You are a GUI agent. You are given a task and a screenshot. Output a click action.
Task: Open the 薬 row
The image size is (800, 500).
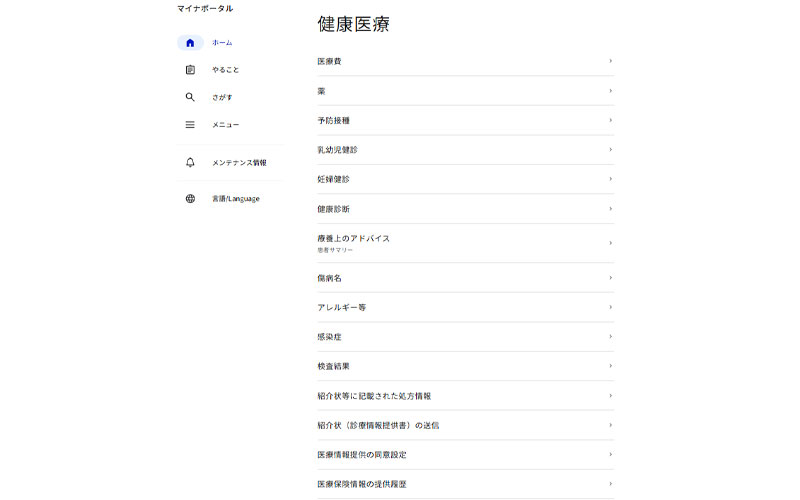(465, 91)
